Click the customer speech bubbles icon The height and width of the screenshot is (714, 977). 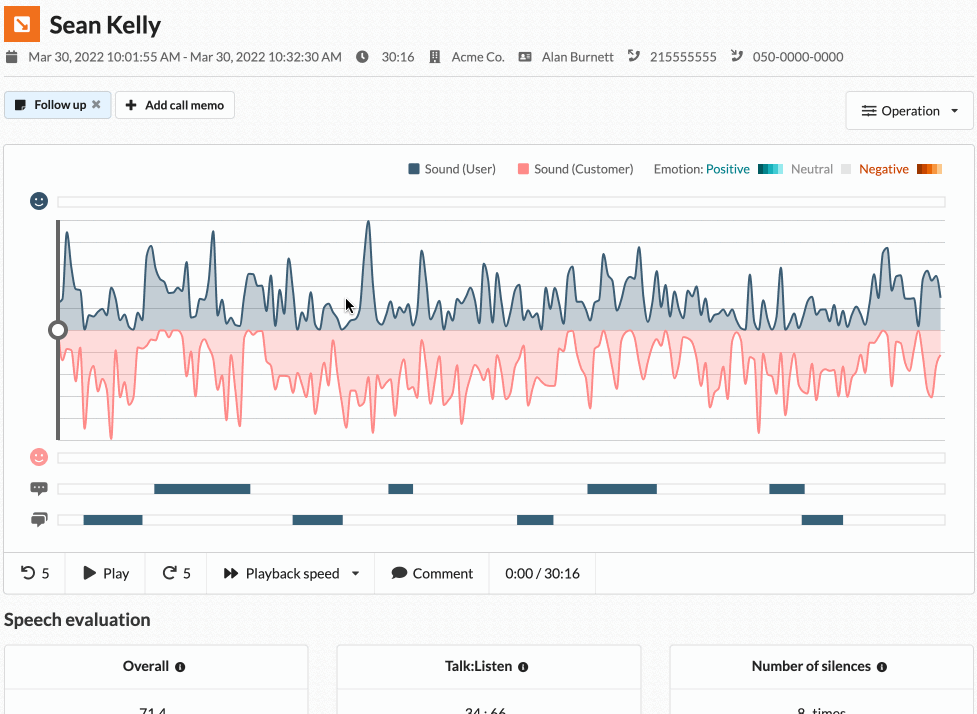coord(39,520)
